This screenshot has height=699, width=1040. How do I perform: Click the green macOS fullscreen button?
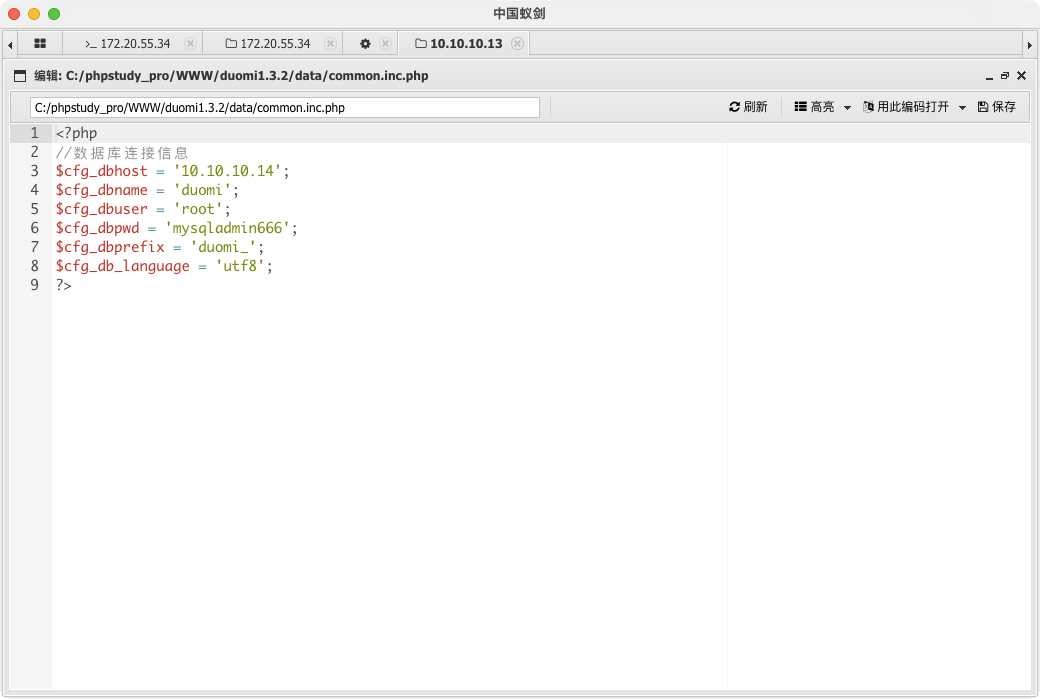pos(54,14)
